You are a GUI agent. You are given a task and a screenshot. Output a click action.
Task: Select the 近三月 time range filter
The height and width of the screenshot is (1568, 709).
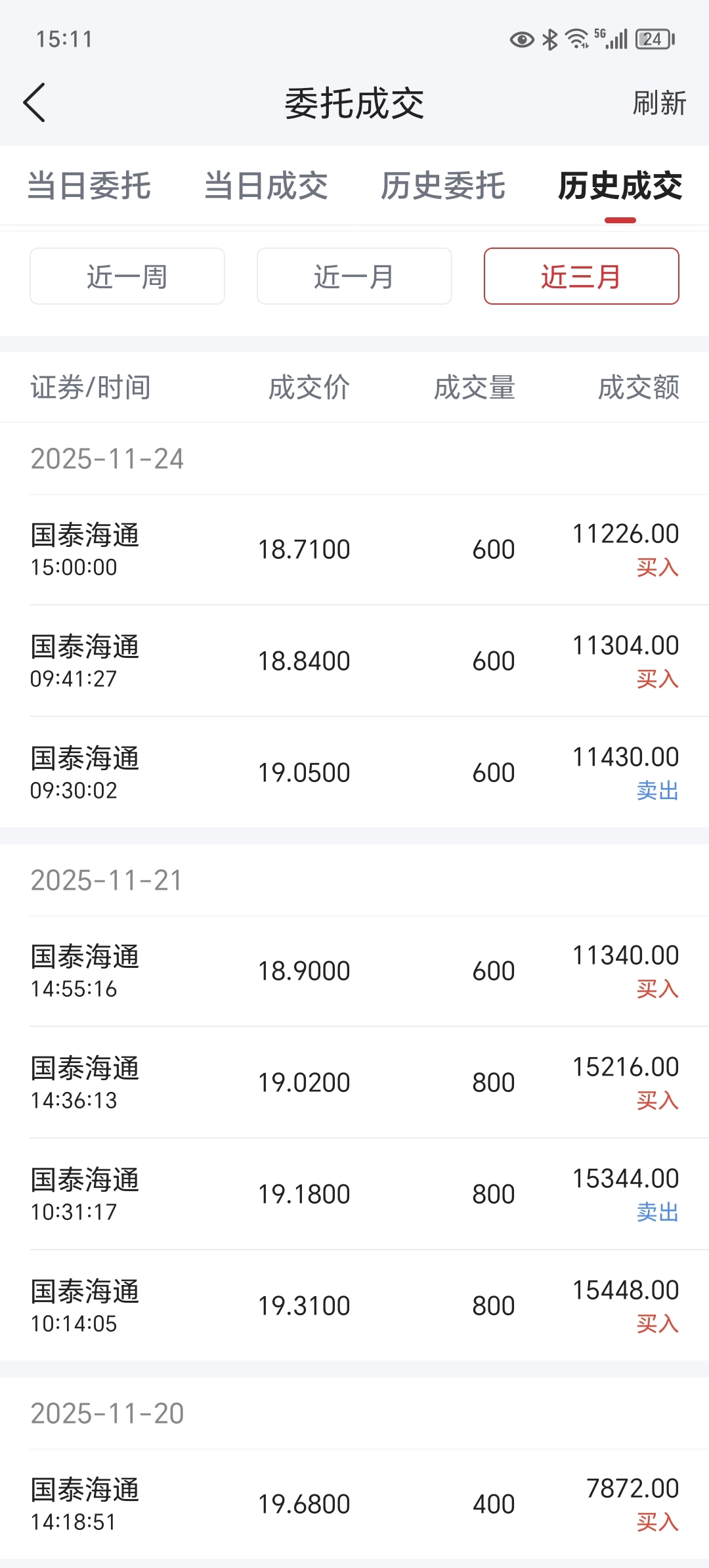click(581, 276)
